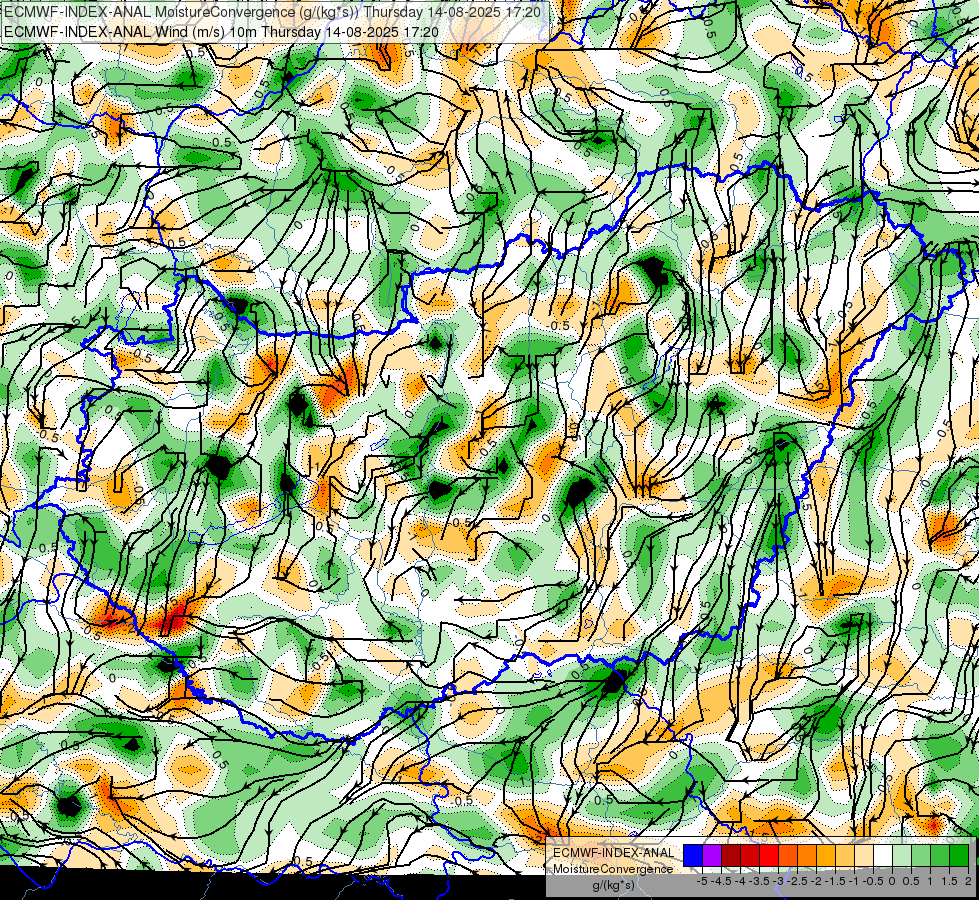Screen dimensions: 979x900
Task: Pick the light green swatch between 0.5 and 1
Action: (921, 855)
